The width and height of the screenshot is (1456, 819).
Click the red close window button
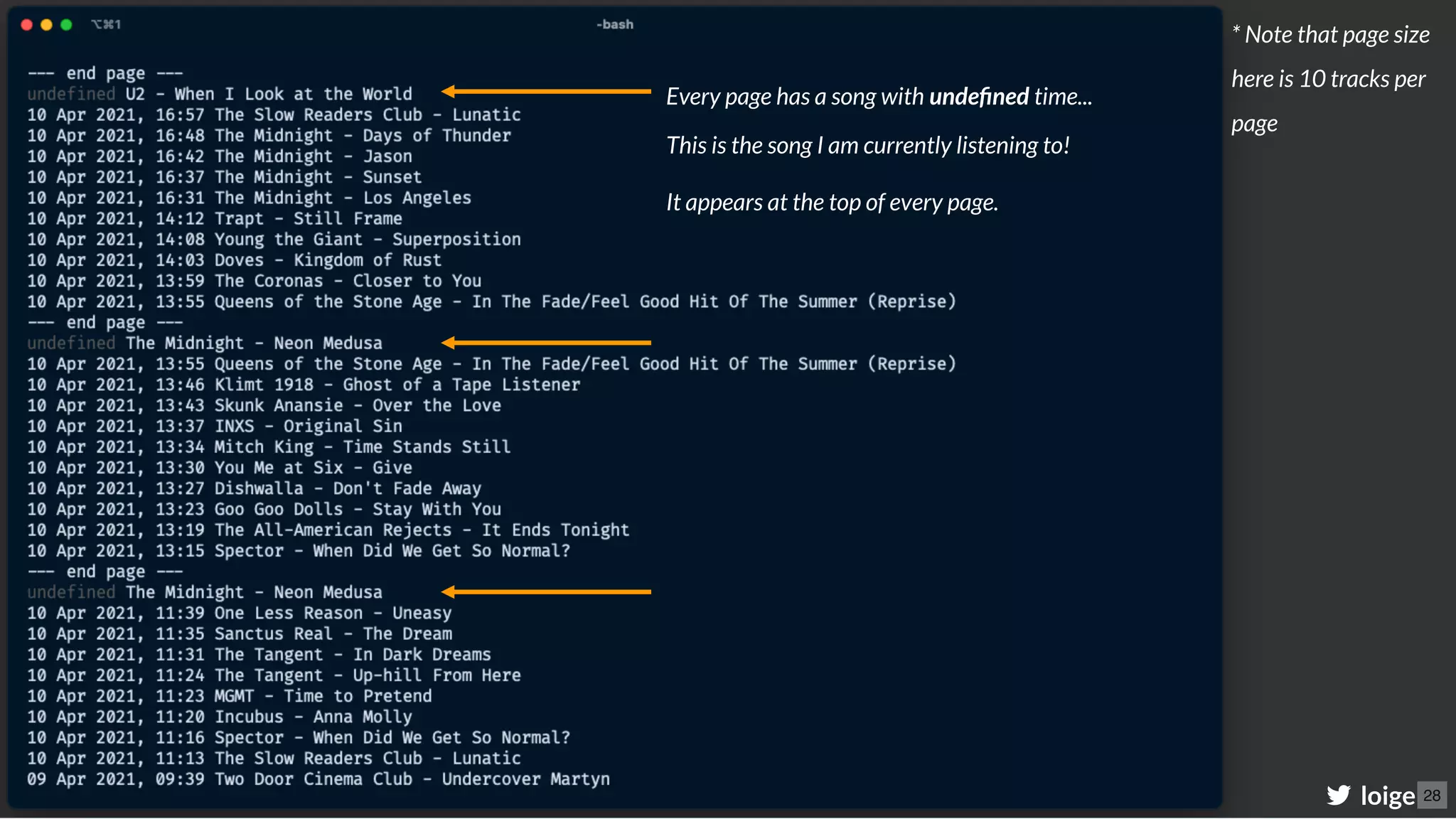click(x=27, y=25)
